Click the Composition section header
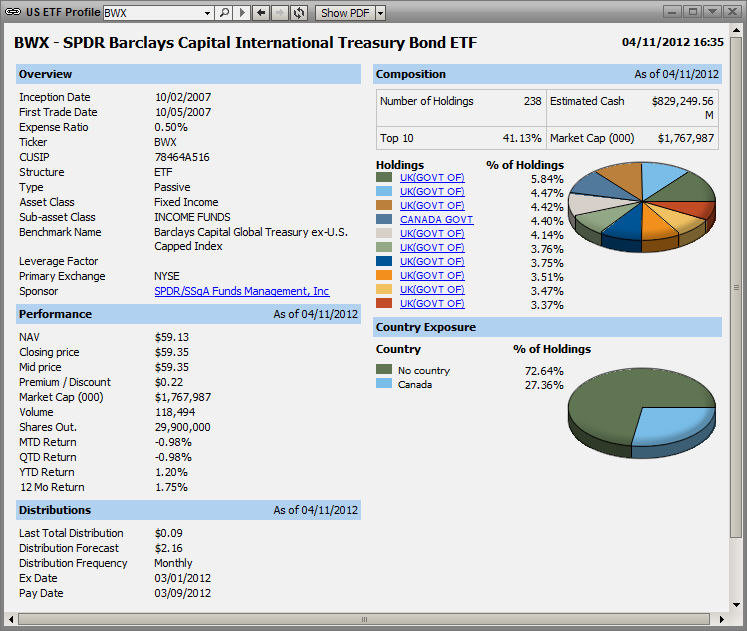747x631 pixels. [x=547, y=74]
